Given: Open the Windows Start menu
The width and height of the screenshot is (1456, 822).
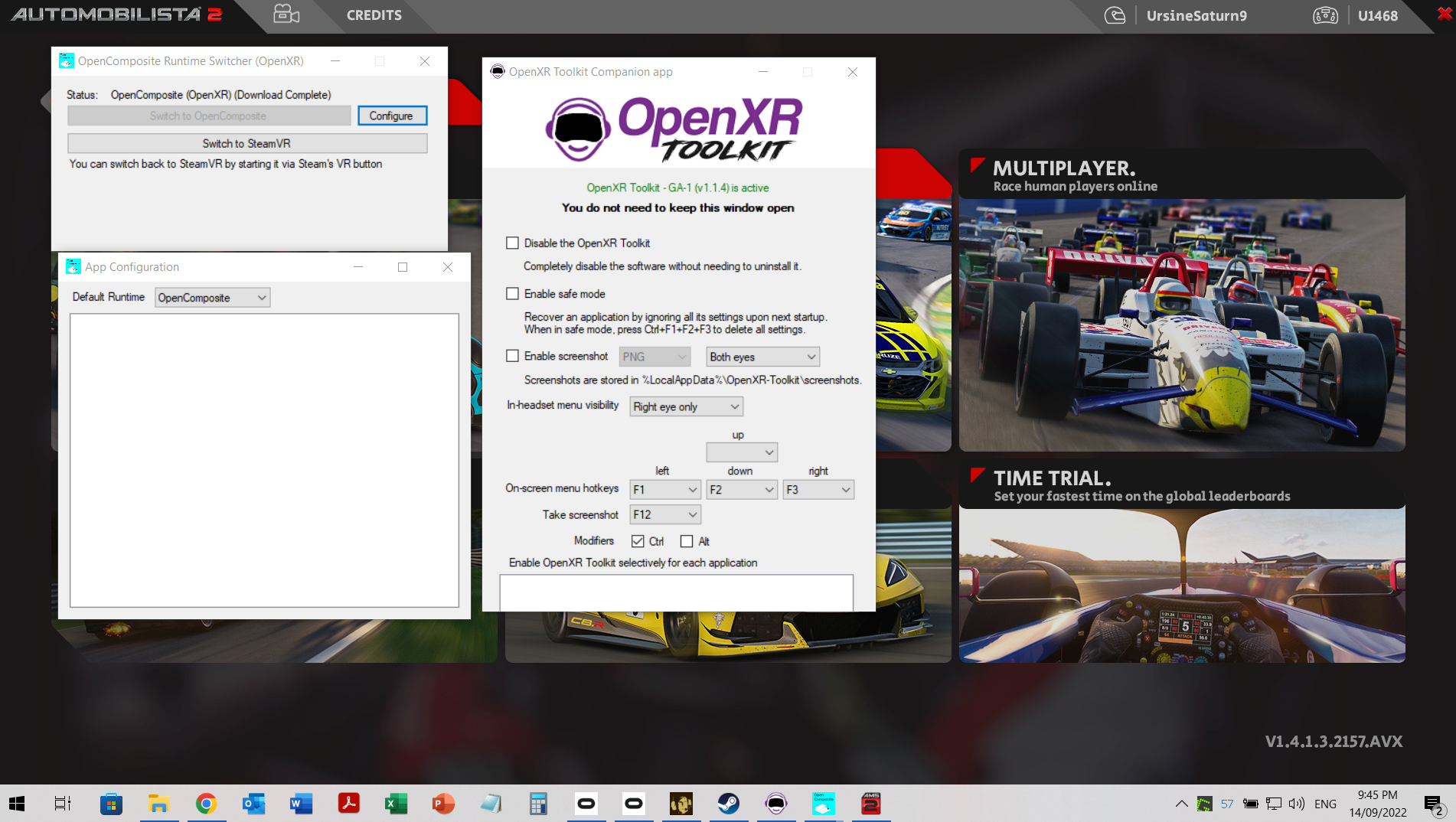Looking at the screenshot, I should [17, 804].
